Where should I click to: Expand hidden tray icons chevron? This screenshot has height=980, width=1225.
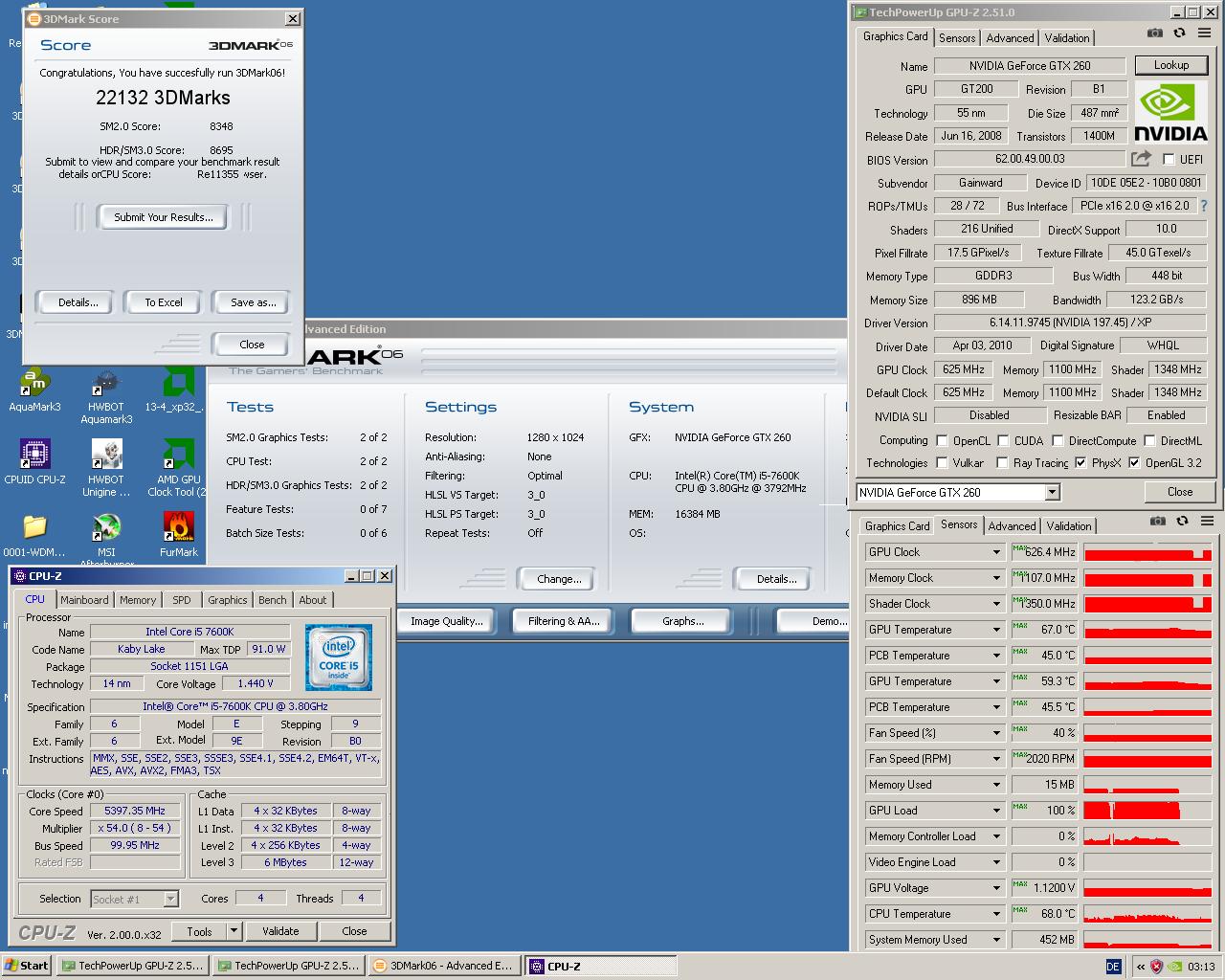1140,967
